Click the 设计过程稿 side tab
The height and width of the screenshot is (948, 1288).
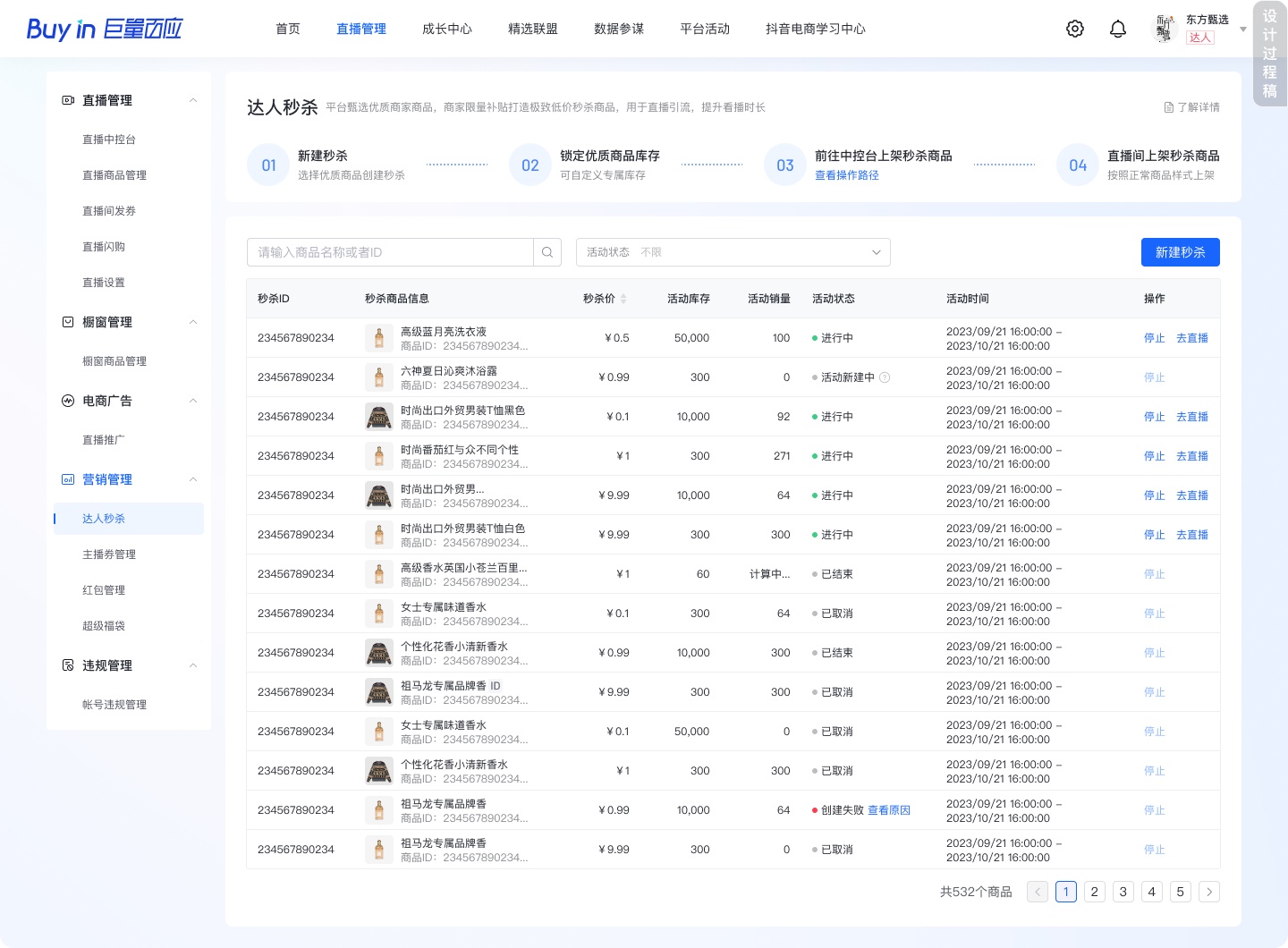(x=1270, y=54)
